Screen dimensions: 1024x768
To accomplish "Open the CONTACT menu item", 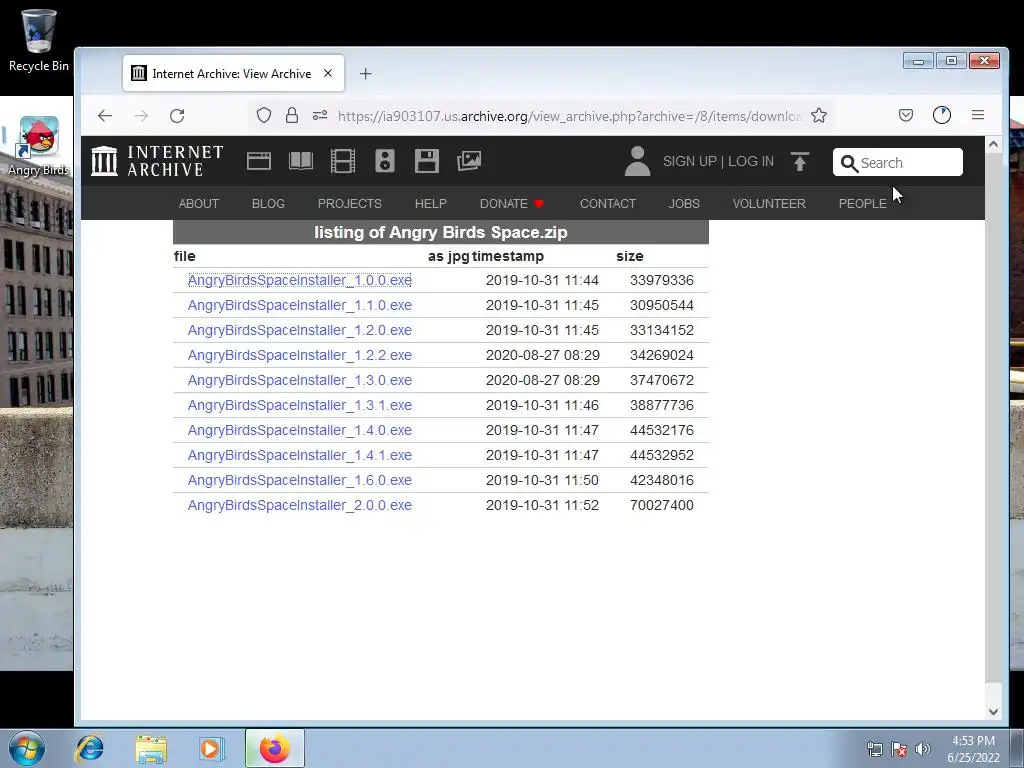I will pos(607,204).
